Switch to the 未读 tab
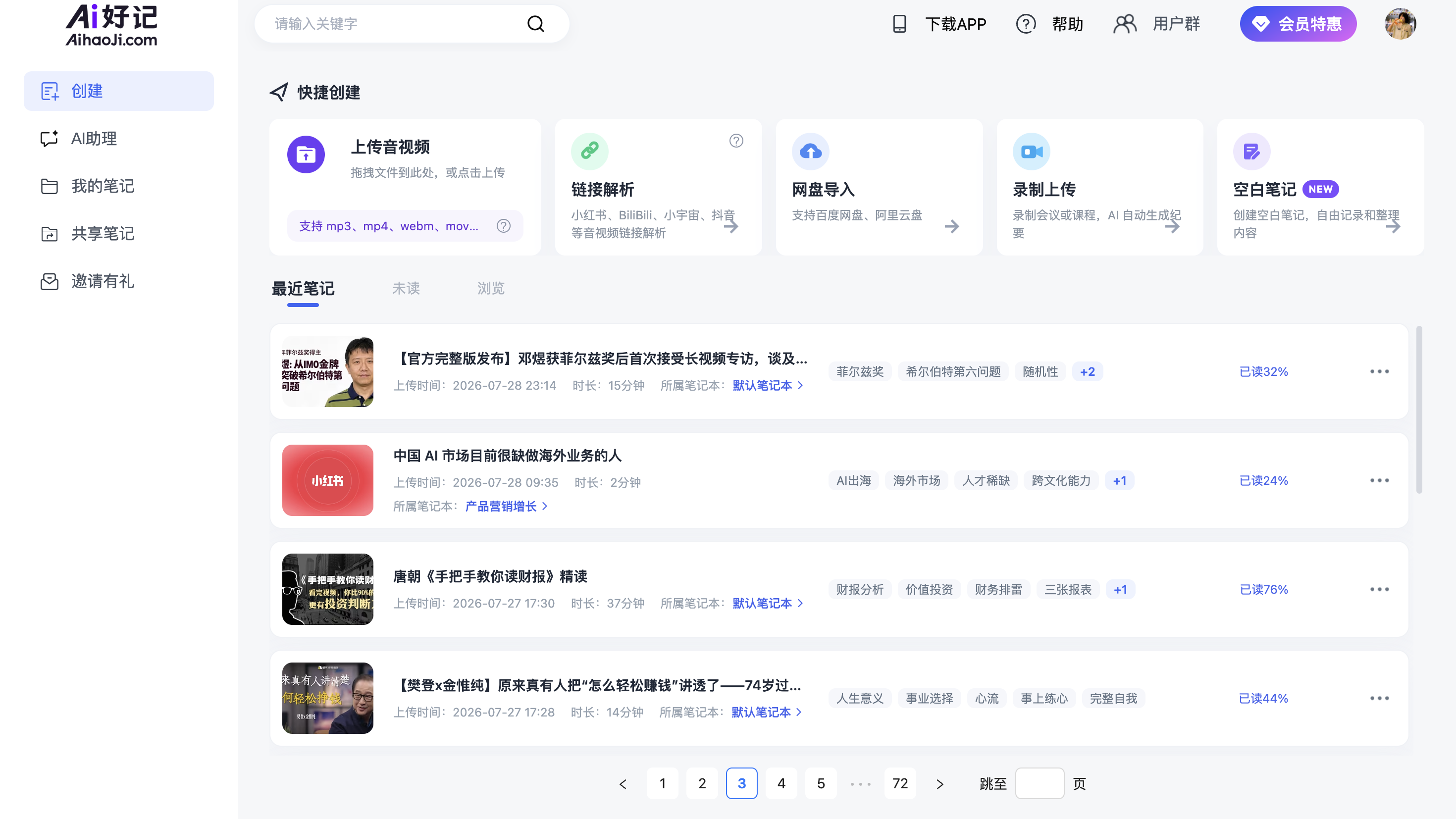Screen dimensions: 1456x819 pos(406,288)
